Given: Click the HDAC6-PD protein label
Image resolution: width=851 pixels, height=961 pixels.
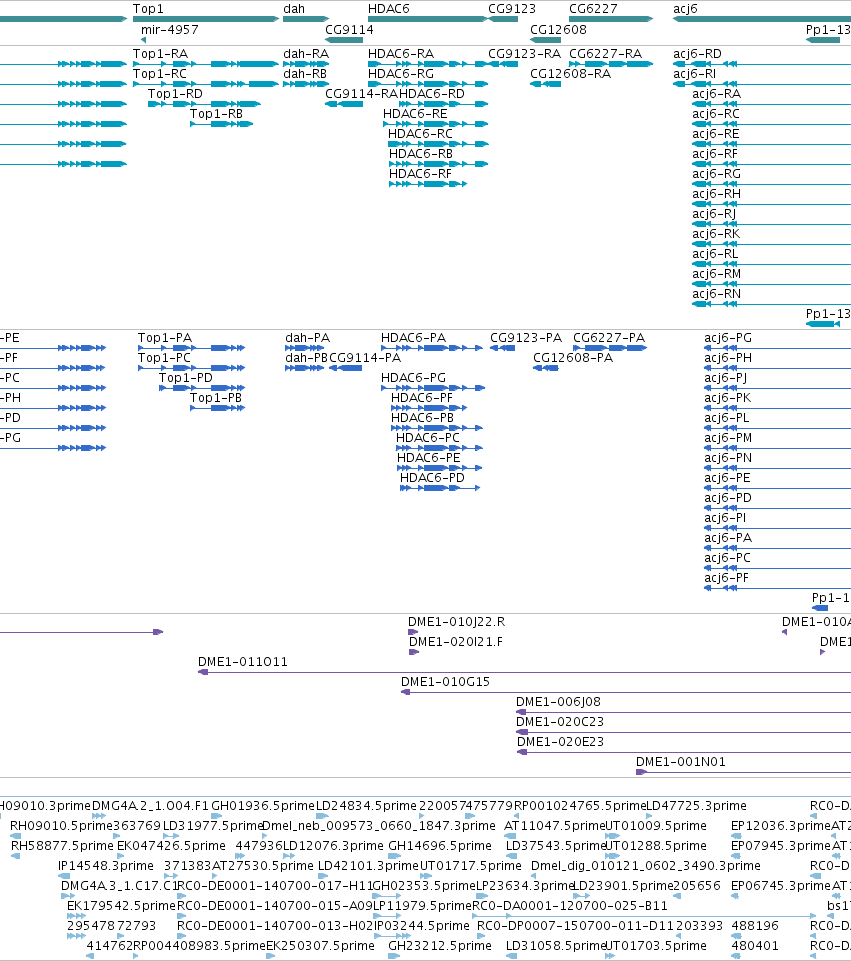Looking at the screenshot, I should click(x=433, y=477).
